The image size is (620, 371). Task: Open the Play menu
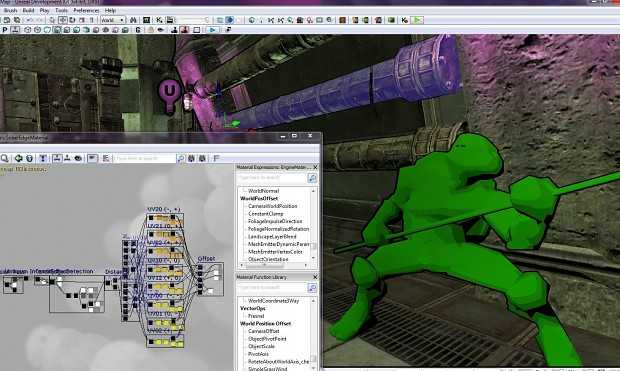(x=44, y=10)
